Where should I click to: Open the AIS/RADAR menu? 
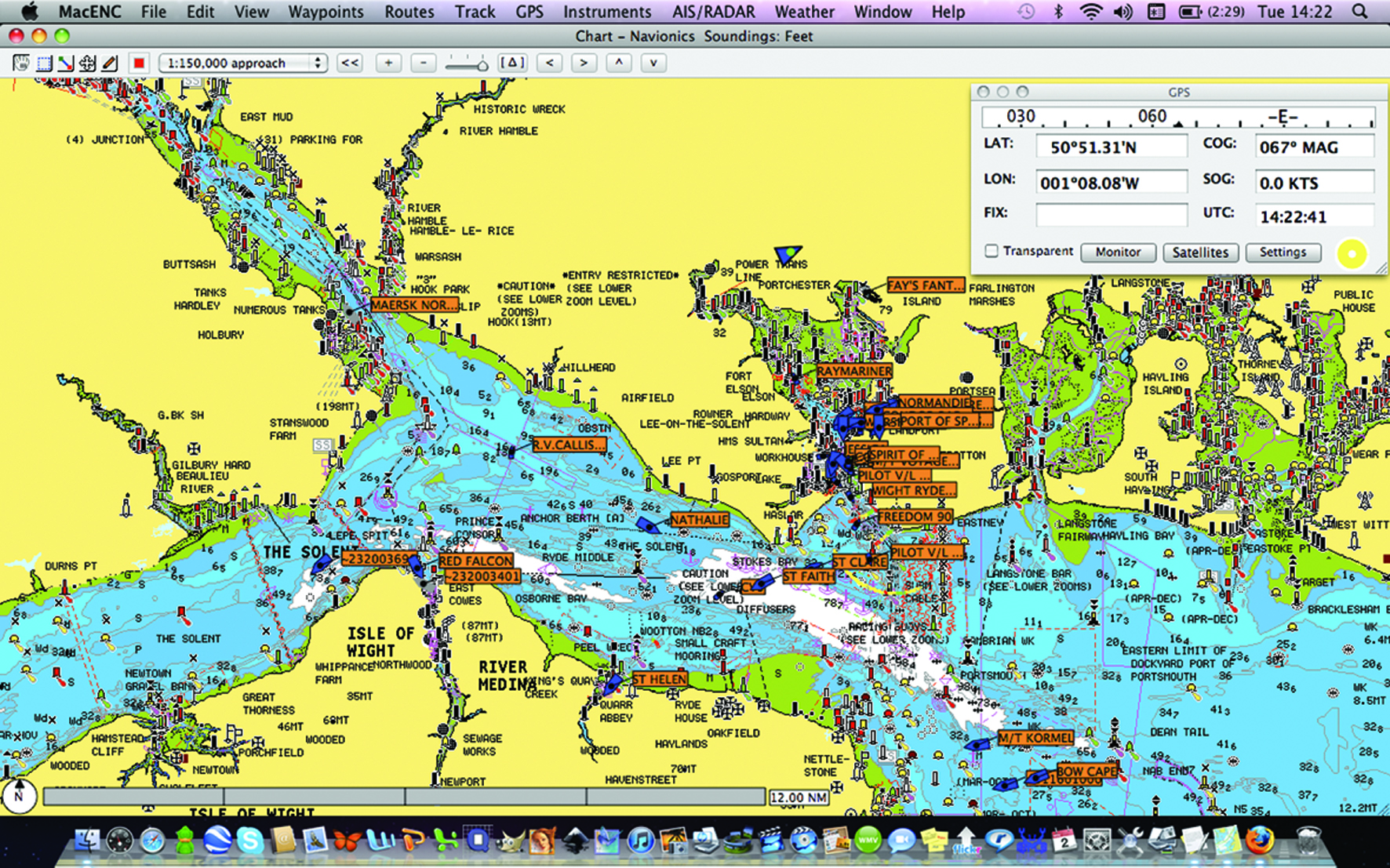pyautogui.click(x=713, y=12)
